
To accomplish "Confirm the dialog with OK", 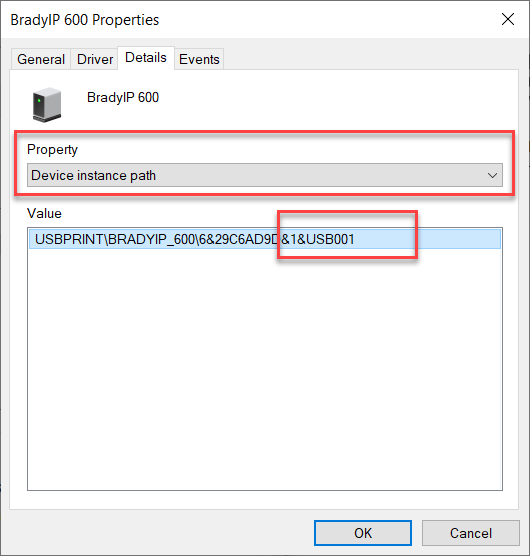I will pos(363,533).
